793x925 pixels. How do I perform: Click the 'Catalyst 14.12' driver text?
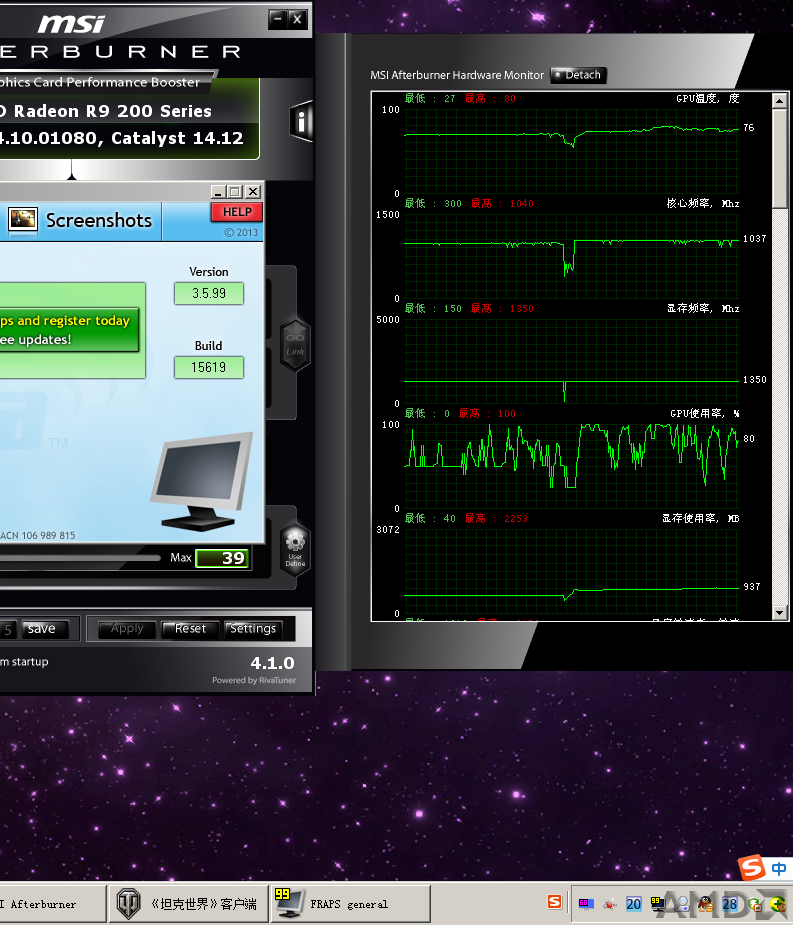pos(177,138)
